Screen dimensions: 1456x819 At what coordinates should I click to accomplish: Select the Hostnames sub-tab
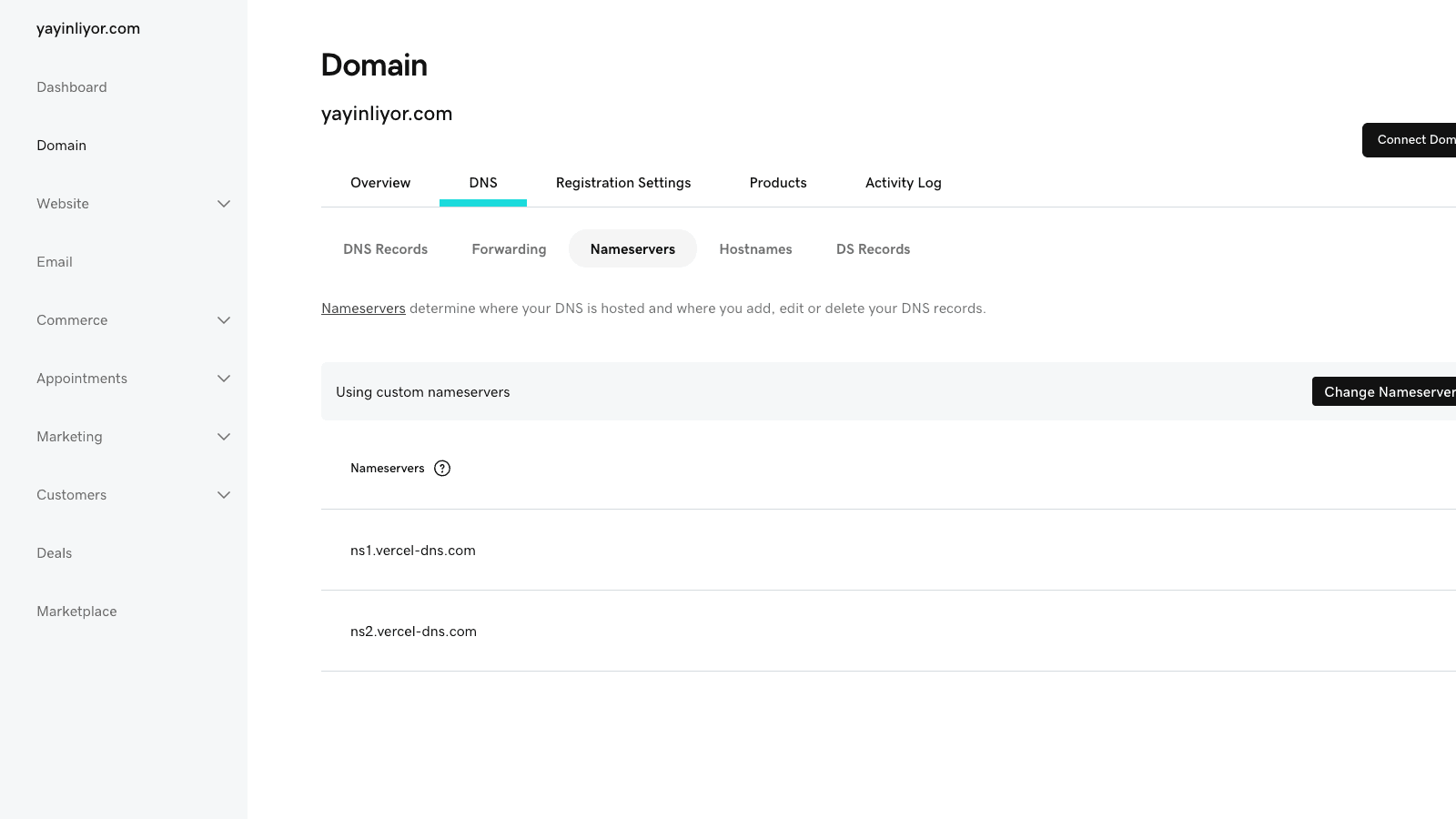755,249
